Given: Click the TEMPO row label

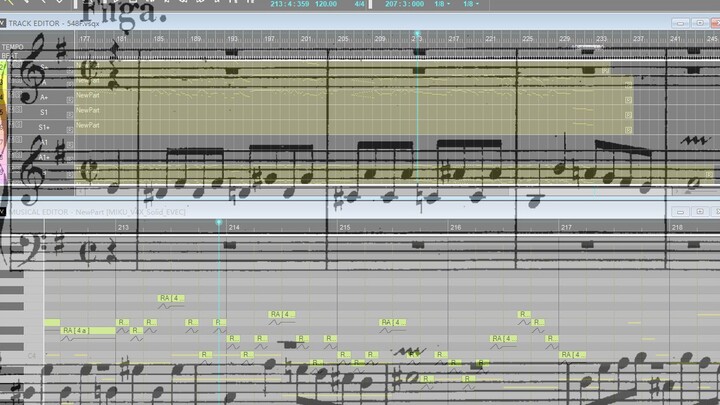Looking at the screenshot, I should pyautogui.click(x=12, y=47).
